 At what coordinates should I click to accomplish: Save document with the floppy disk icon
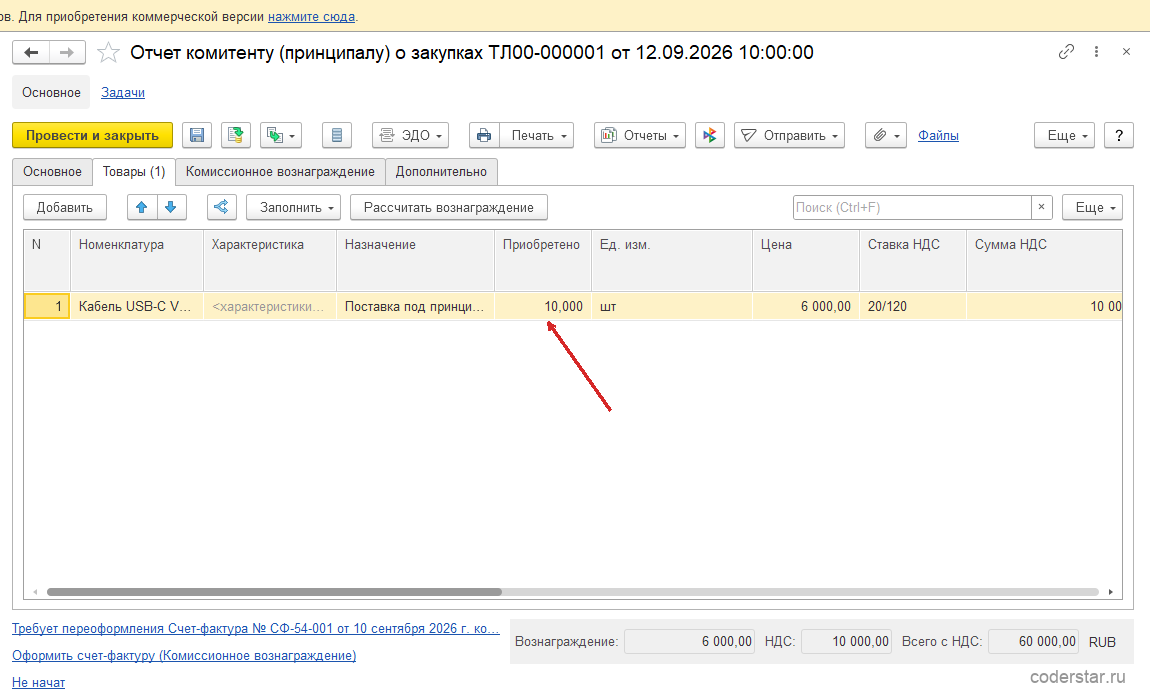(x=197, y=136)
